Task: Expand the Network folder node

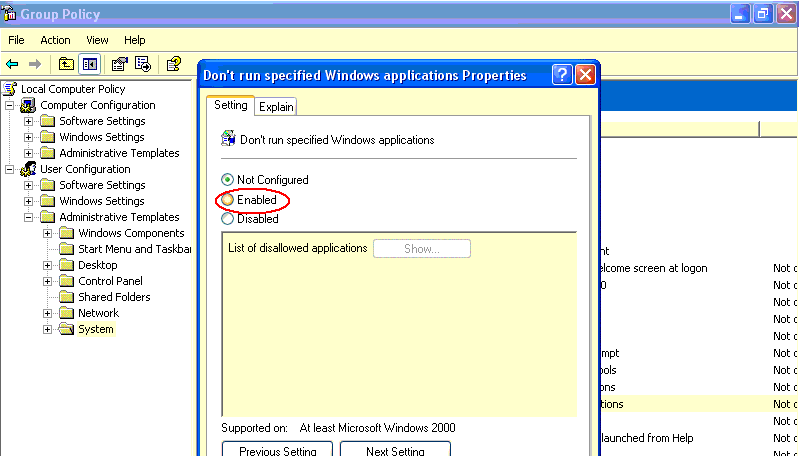Action: tap(48, 314)
